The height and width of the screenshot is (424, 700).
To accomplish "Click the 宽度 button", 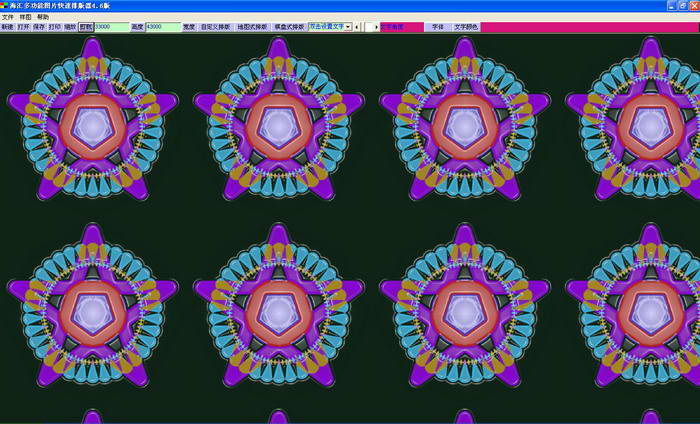I will (x=189, y=27).
